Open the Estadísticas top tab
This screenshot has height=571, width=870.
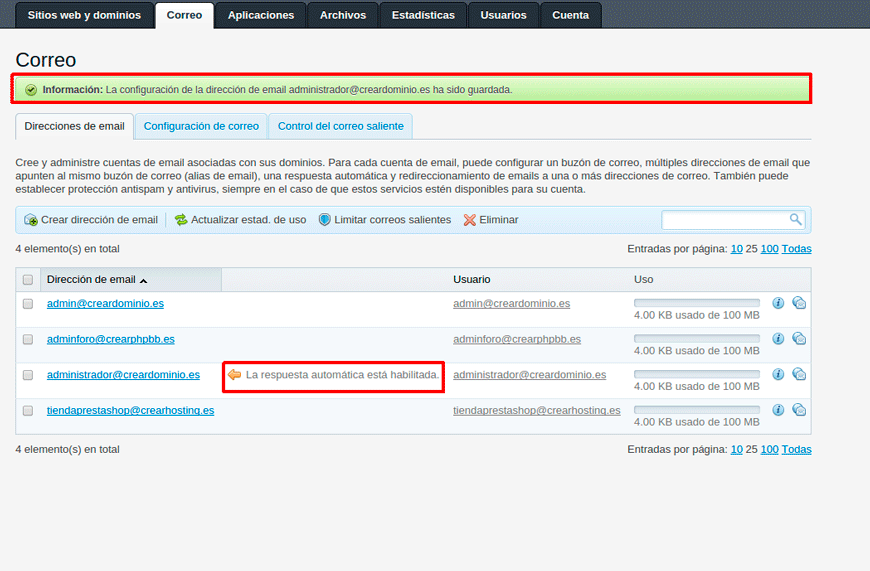[x=423, y=15]
